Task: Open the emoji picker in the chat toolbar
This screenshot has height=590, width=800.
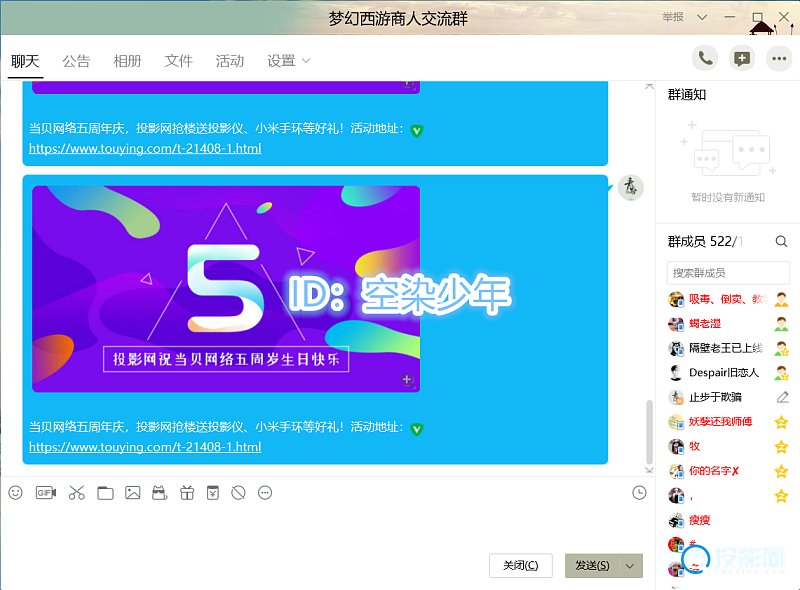Action: tap(15, 493)
